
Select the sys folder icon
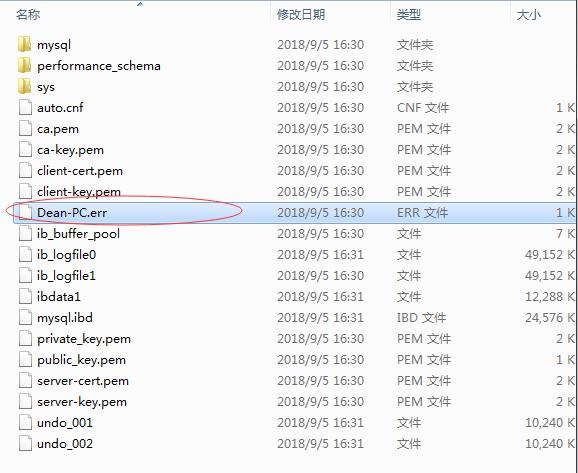(x=24, y=87)
